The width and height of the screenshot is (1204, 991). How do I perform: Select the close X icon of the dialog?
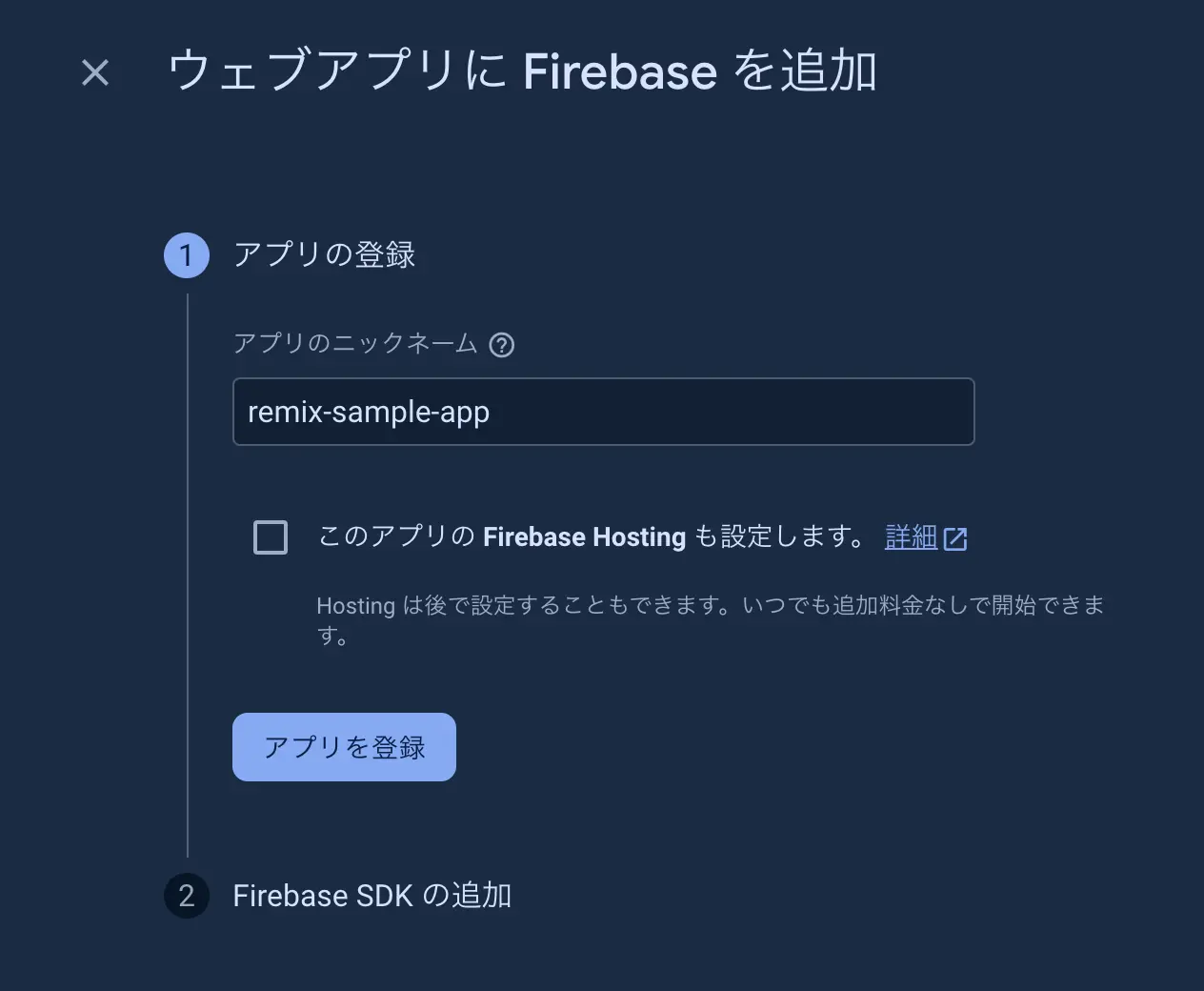pos(94,71)
